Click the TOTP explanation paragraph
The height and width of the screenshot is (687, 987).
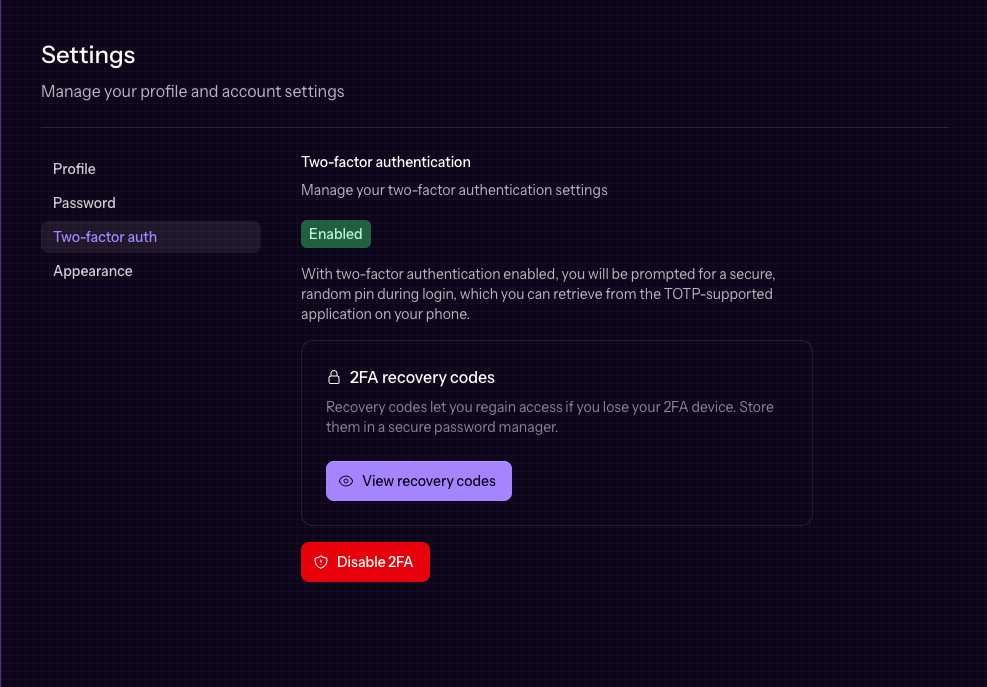click(x=538, y=293)
